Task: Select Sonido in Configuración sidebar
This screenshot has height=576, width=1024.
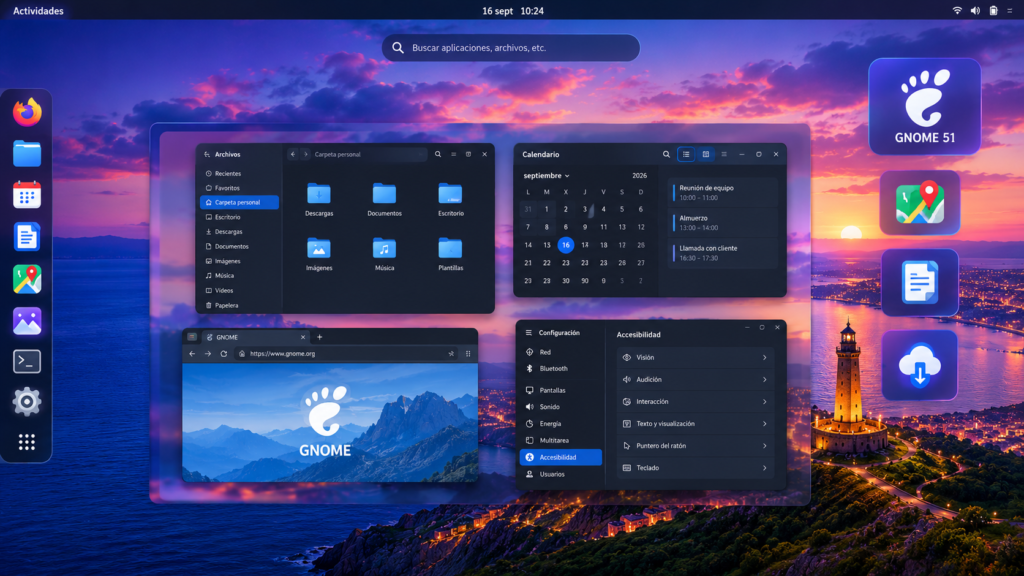Action: pos(561,406)
